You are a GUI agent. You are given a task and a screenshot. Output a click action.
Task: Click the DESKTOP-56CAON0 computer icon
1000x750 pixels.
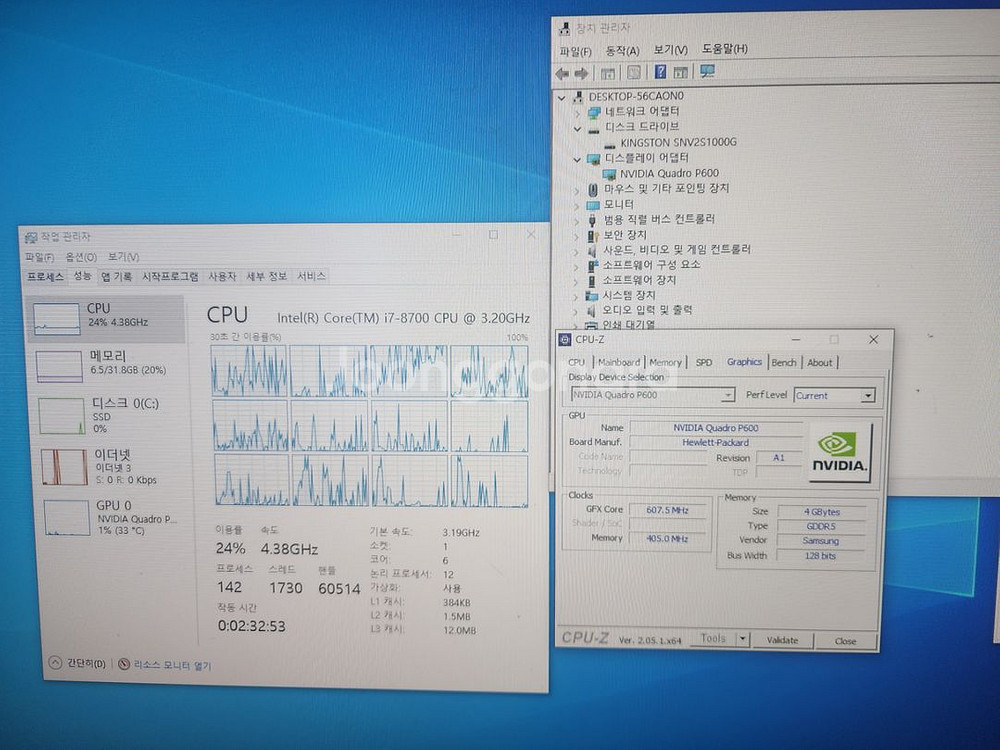[x=578, y=96]
